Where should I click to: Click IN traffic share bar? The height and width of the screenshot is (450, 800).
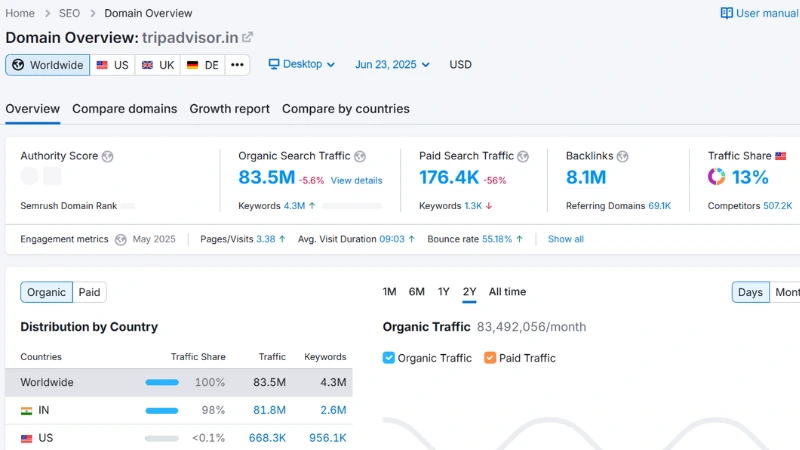pyautogui.click(x=162, y=410)
